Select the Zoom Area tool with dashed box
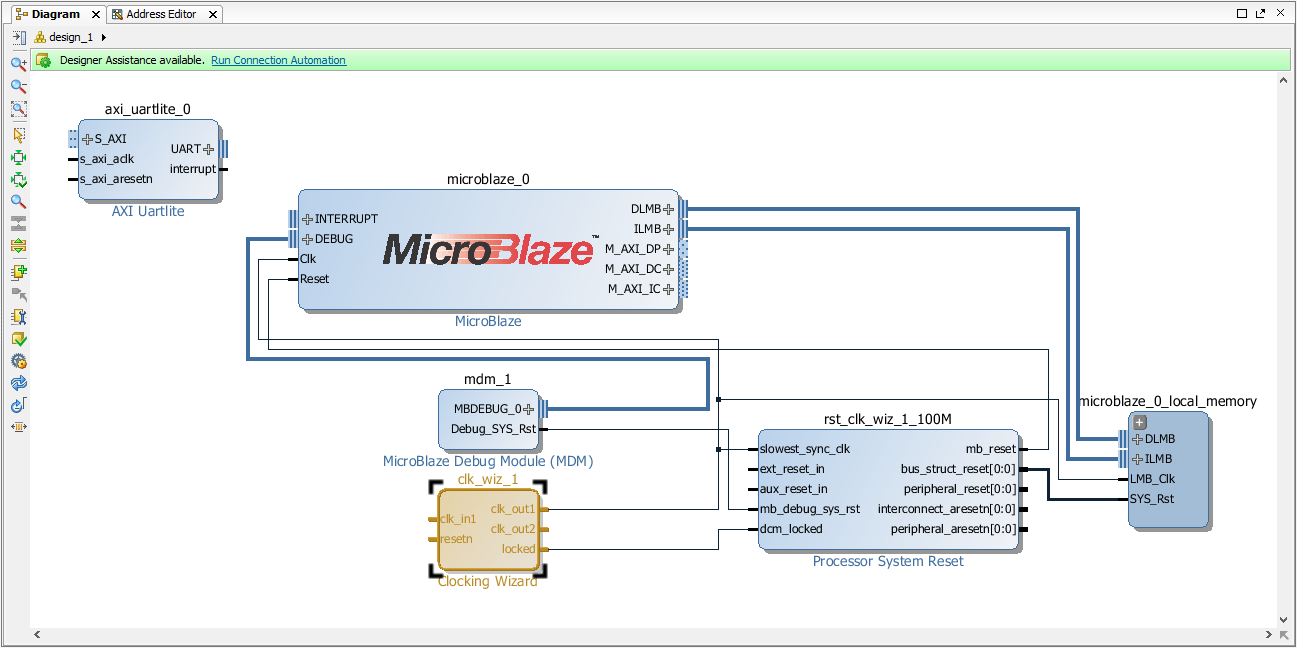 tap(18, 109)
